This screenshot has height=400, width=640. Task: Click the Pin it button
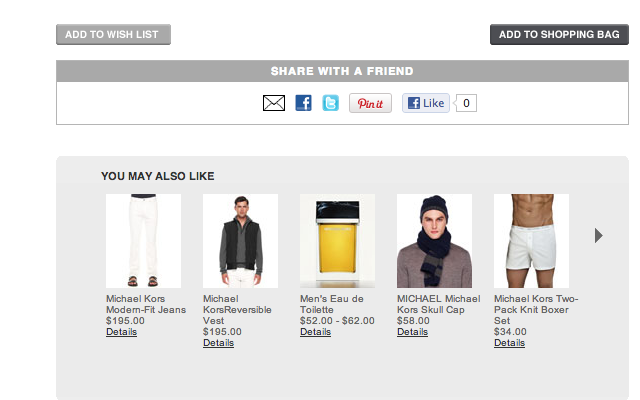370,103
